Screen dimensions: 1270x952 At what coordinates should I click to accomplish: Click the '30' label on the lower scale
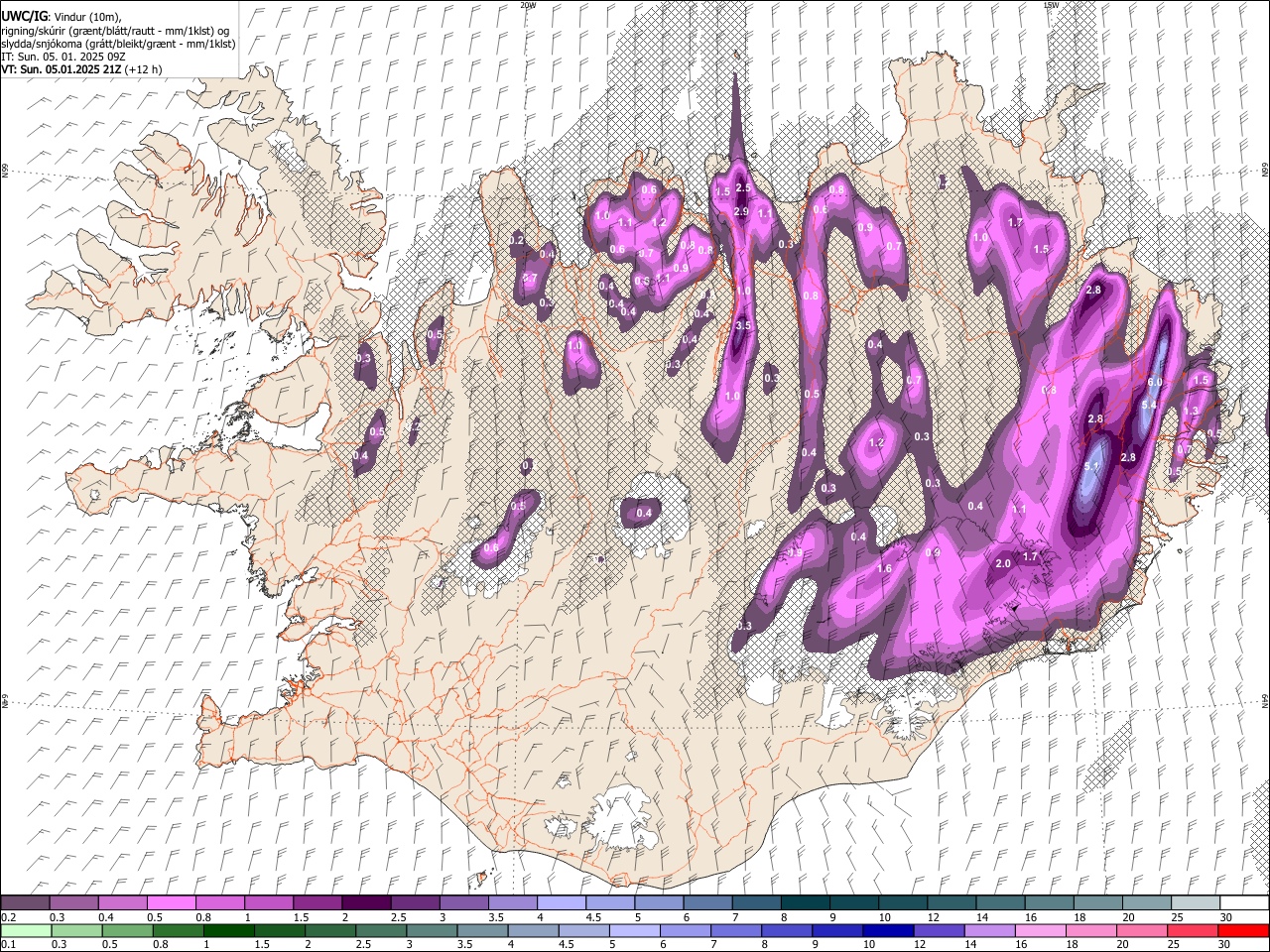click(x=1225, y=944)
